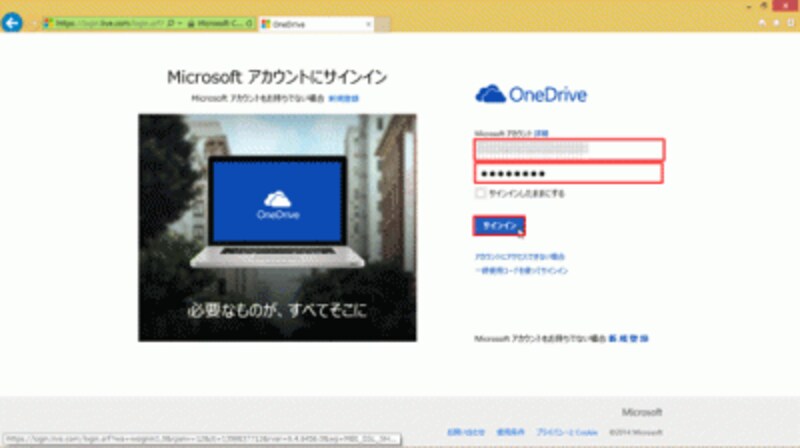Open a new tab with the blank button
Screen dimensions: 800x448
383,24
